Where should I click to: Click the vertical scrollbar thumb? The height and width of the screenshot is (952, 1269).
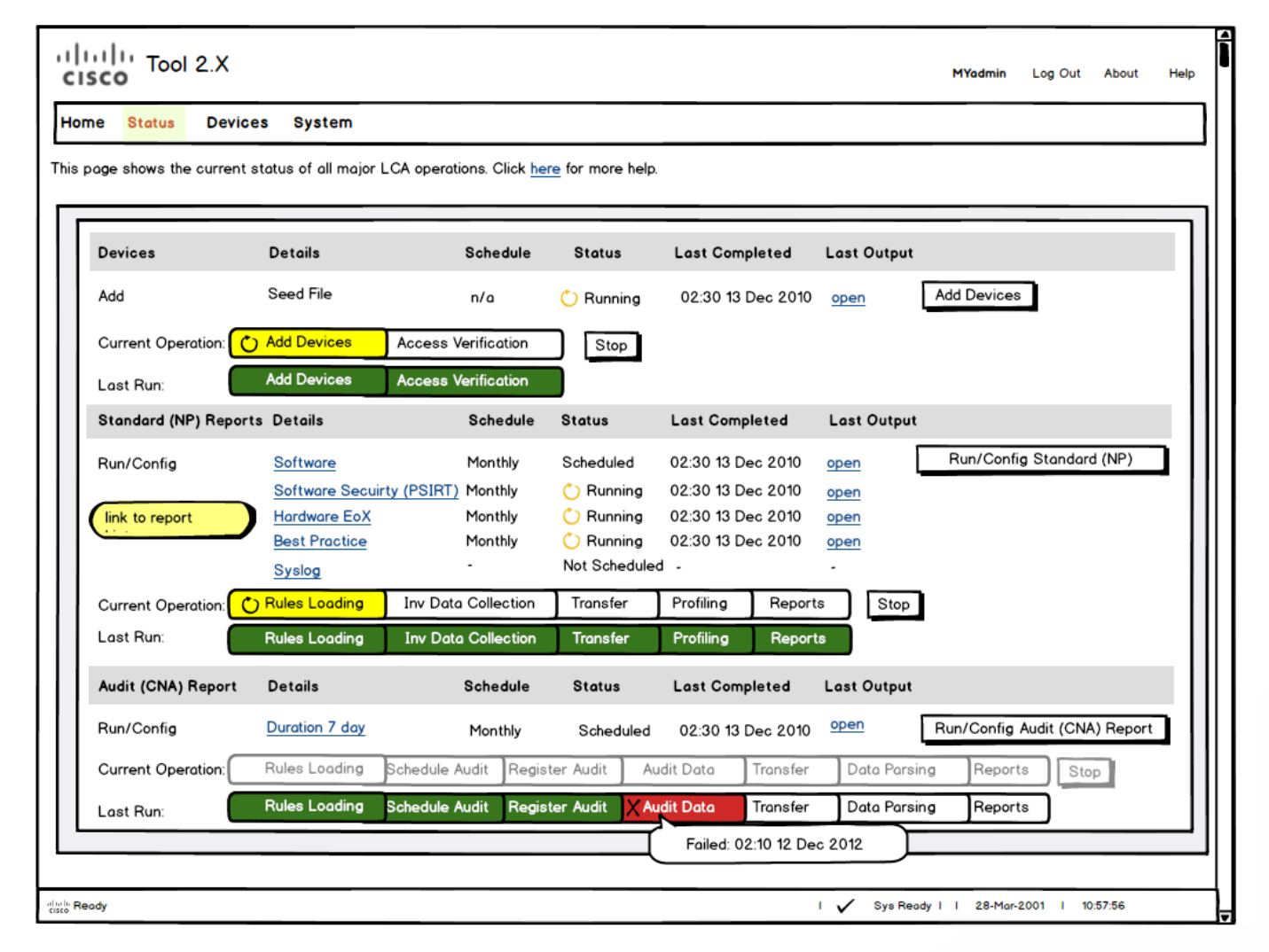click(x=1225, y=55)
